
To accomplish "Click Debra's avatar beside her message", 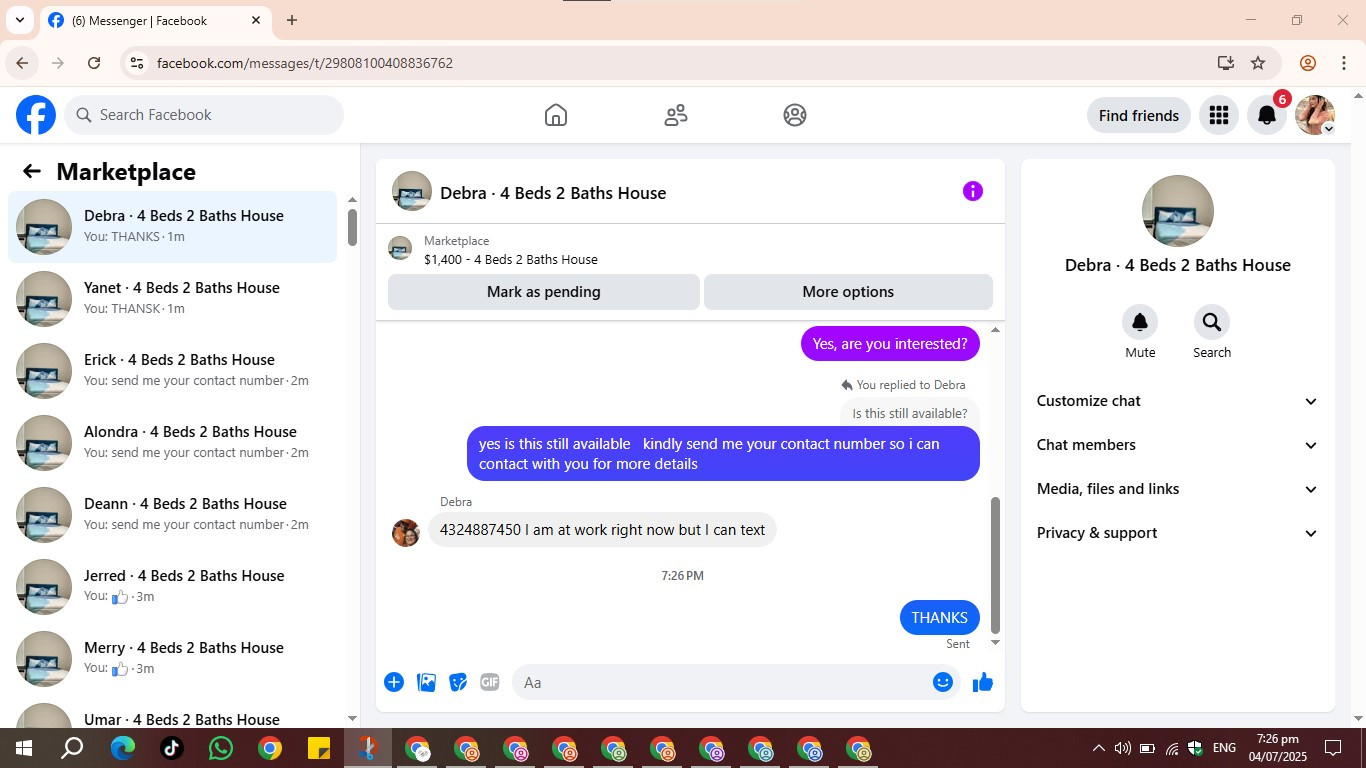I will coord(406,533).
